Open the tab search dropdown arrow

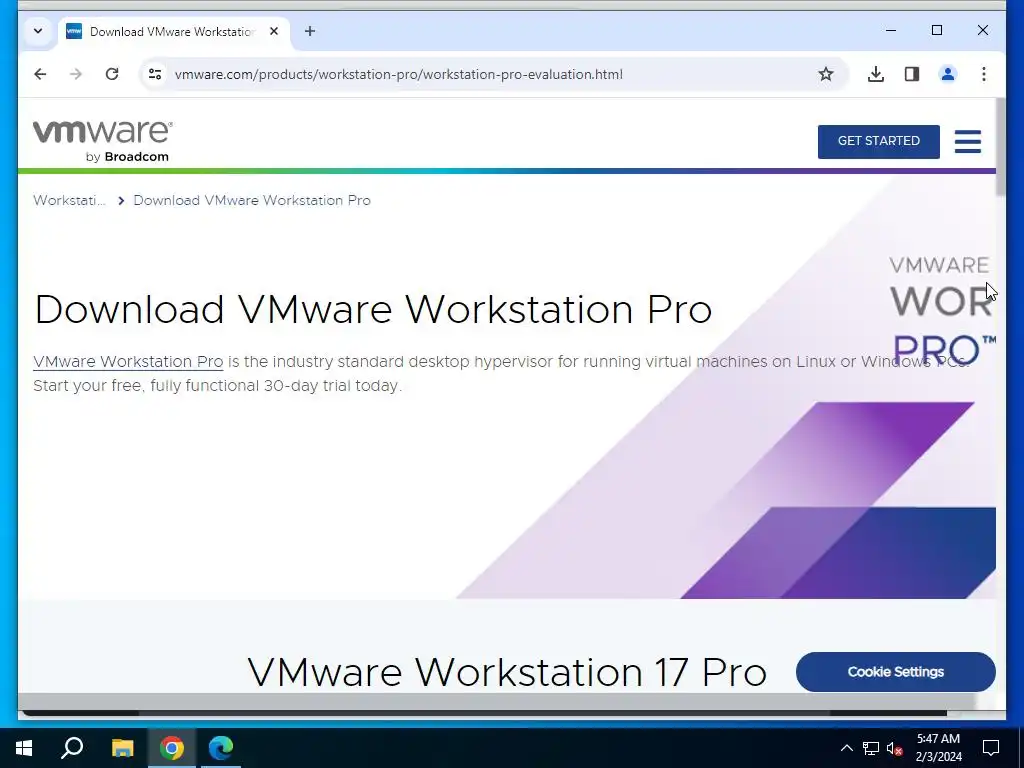38,31
